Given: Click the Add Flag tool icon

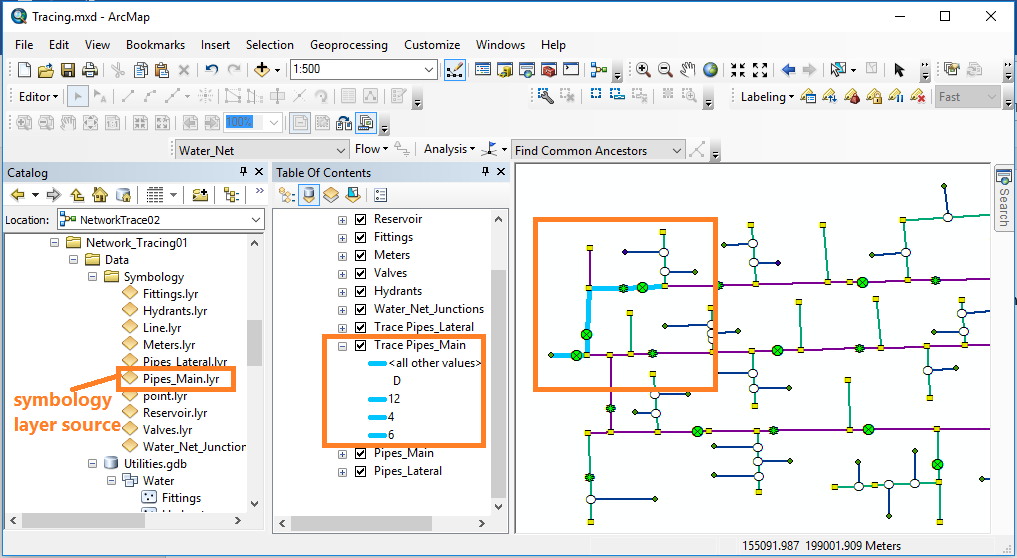Looking at the screenshot, I should tap(491, 150).
